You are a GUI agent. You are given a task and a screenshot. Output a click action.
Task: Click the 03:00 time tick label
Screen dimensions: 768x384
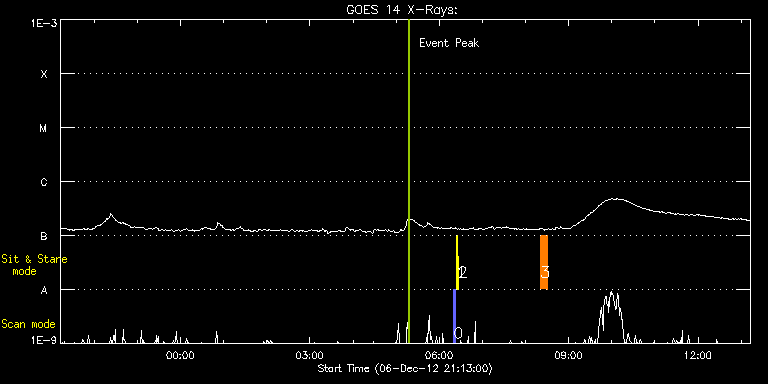tap(310, 355)
